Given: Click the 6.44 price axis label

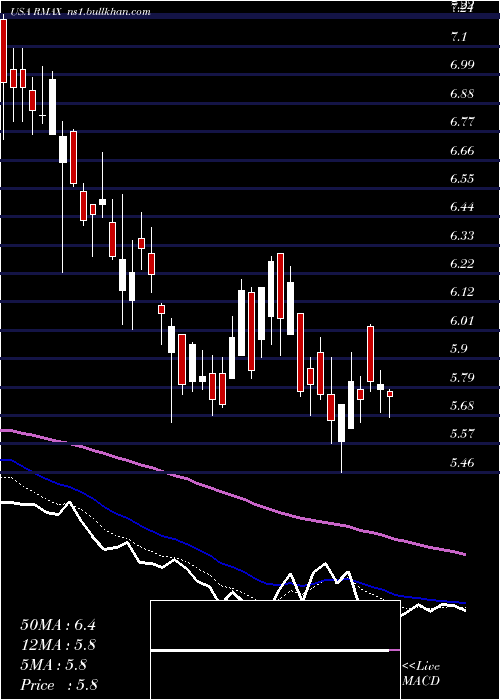Looking at the screenshot, I should tap(462, 207).
